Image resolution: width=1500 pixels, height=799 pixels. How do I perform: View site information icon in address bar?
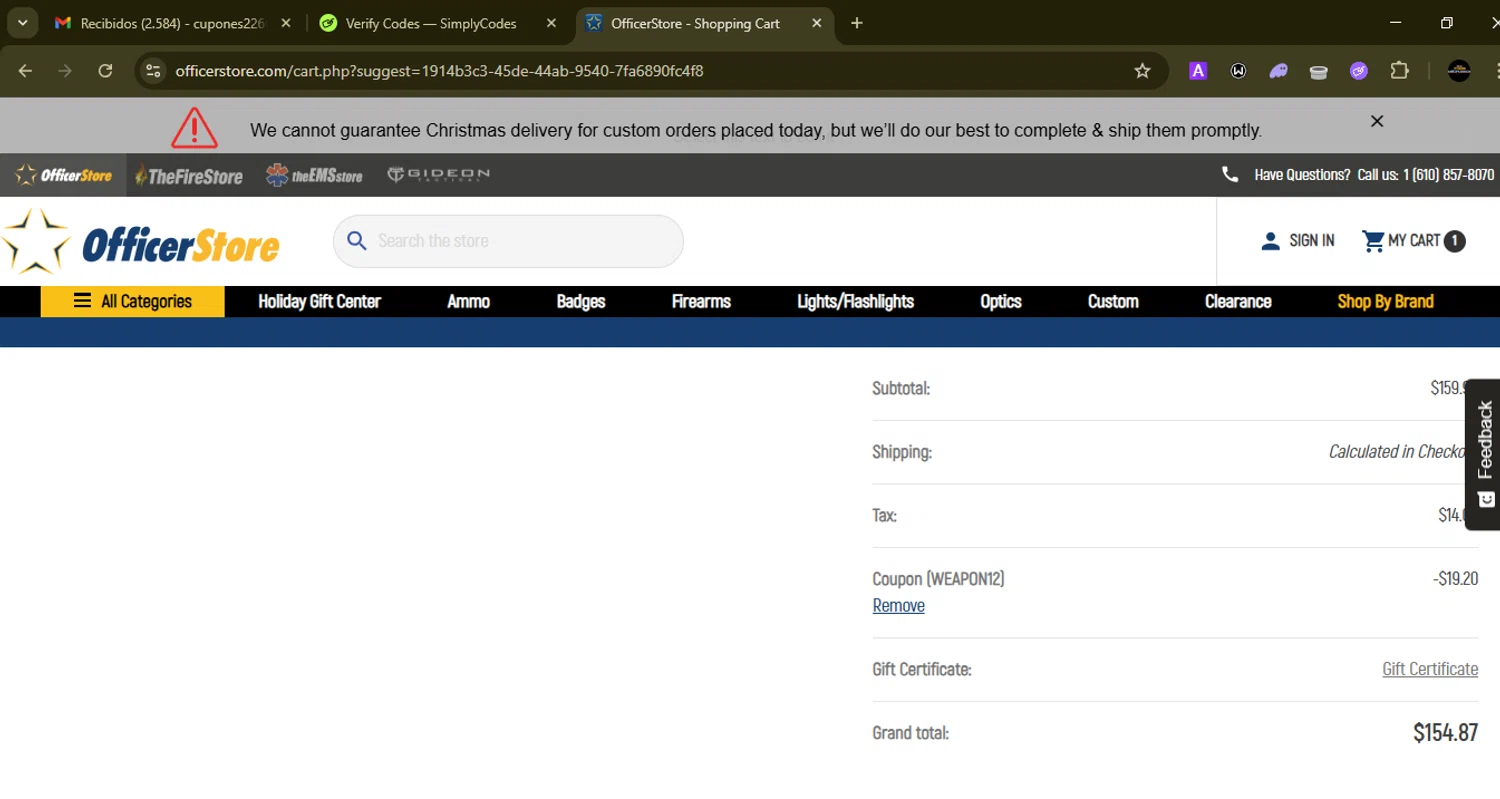point(153,71)
